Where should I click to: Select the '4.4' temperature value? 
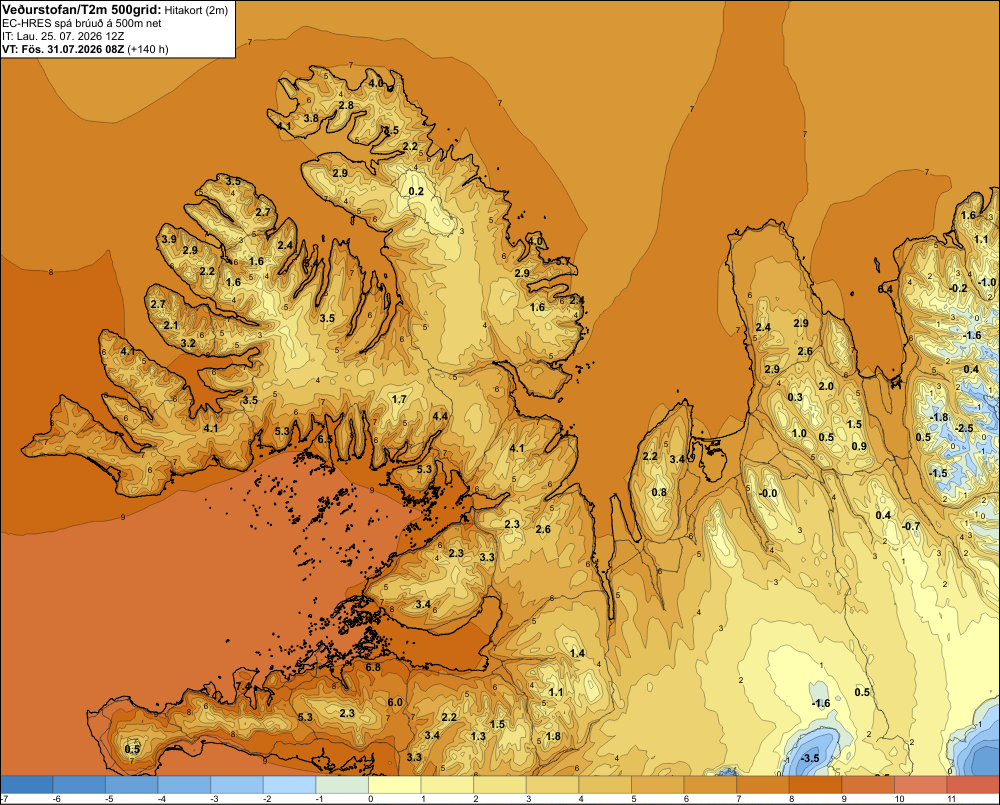pyautogui.click(x=440, y=416)
